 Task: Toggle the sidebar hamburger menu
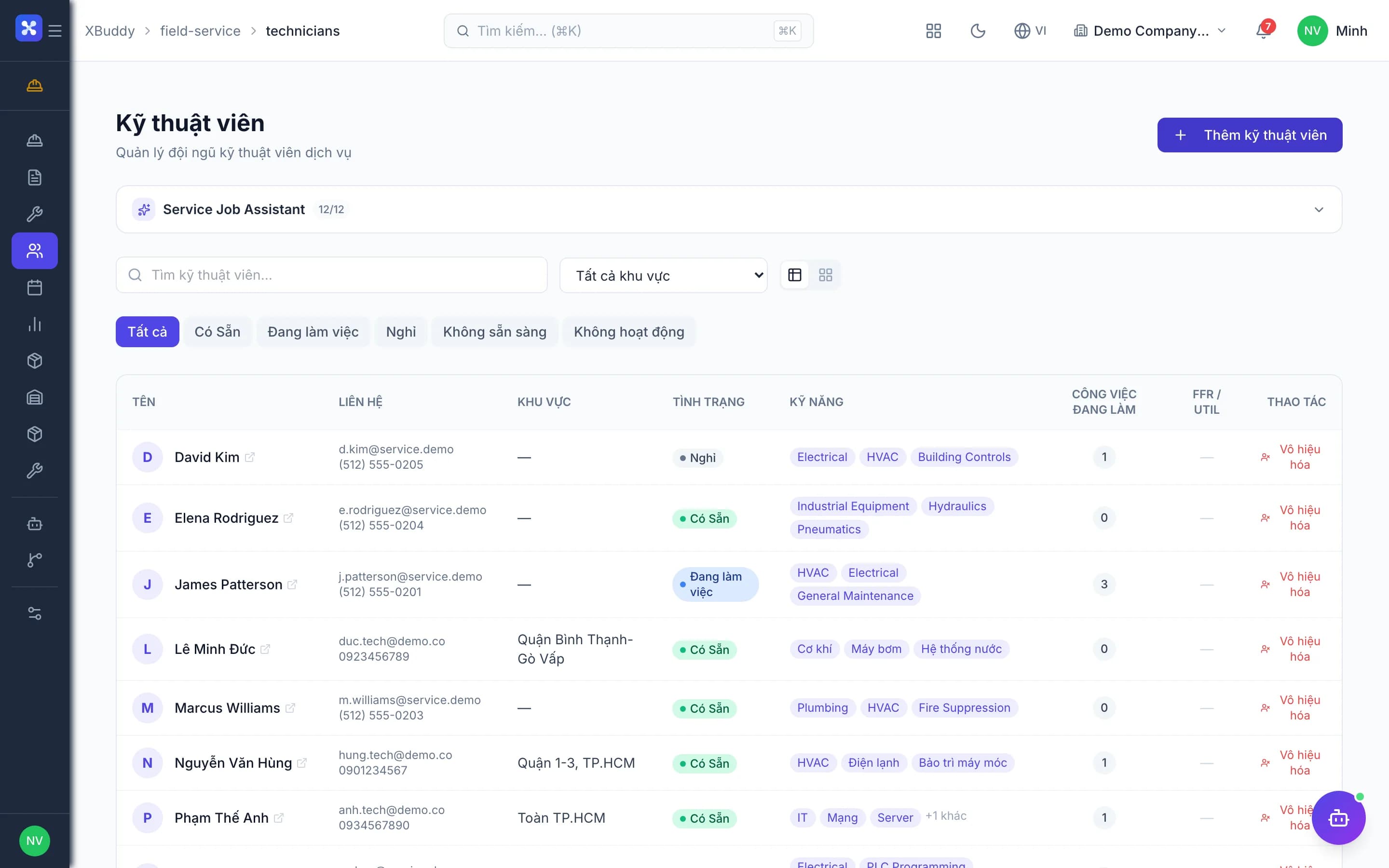(55, 30)
